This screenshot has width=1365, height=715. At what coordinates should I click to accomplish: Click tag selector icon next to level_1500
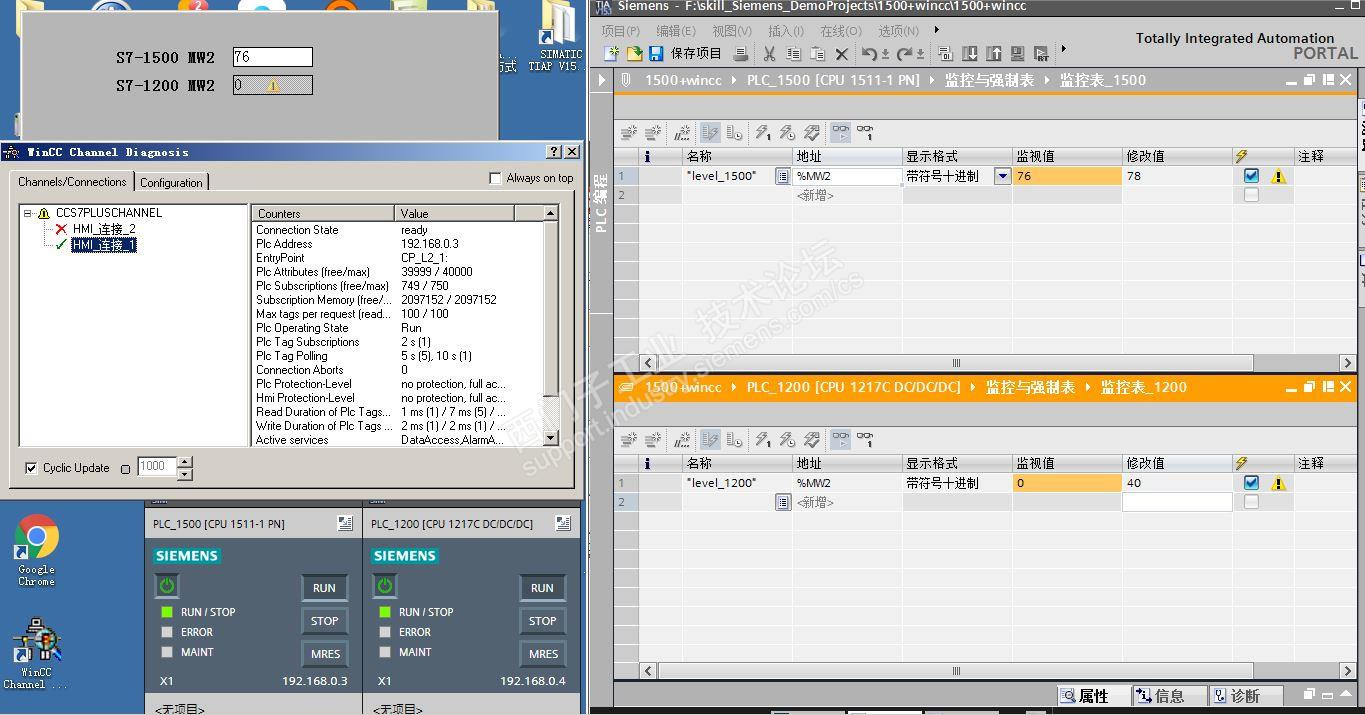783,176
